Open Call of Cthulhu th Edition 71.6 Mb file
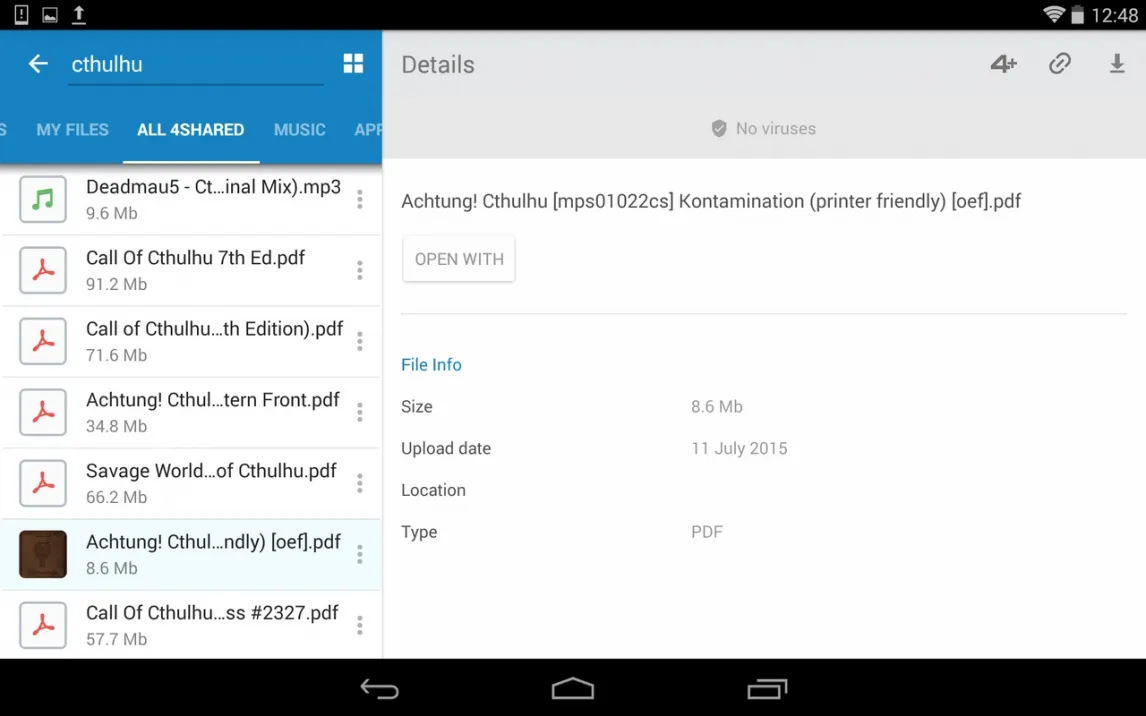This screenshot has width=1146, height=716. (x=214, y=341)
